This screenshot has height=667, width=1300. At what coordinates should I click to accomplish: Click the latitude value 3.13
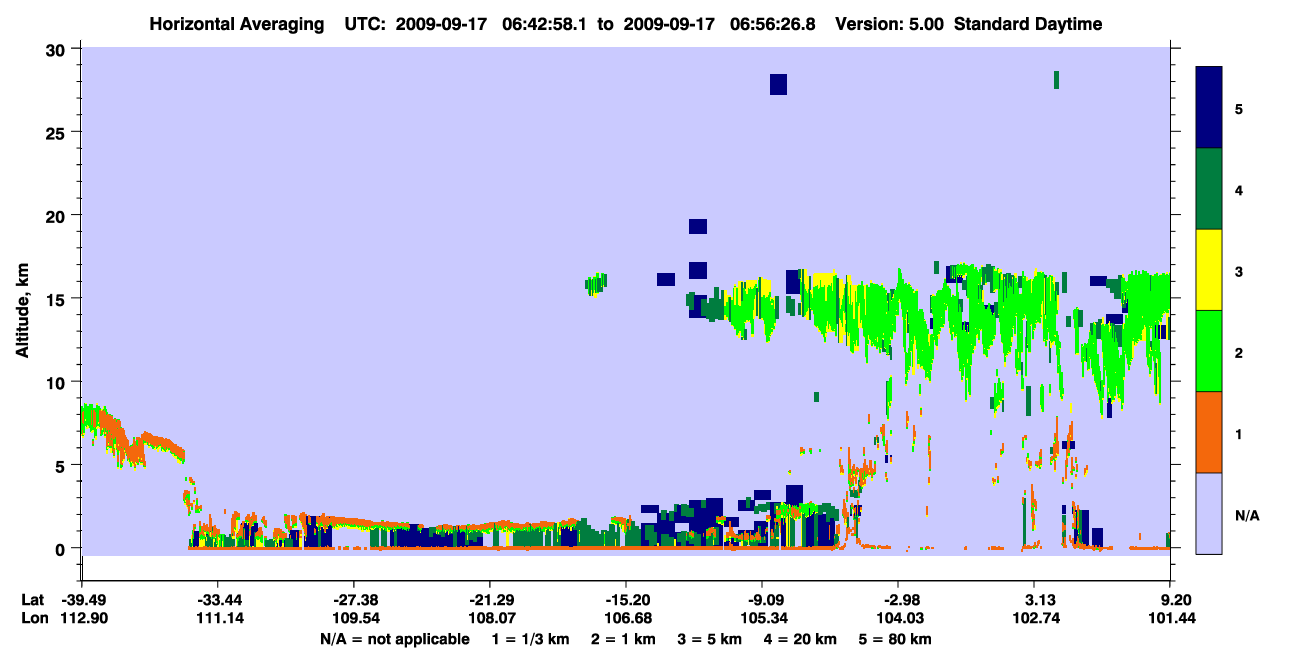[x=1035, y=599]
